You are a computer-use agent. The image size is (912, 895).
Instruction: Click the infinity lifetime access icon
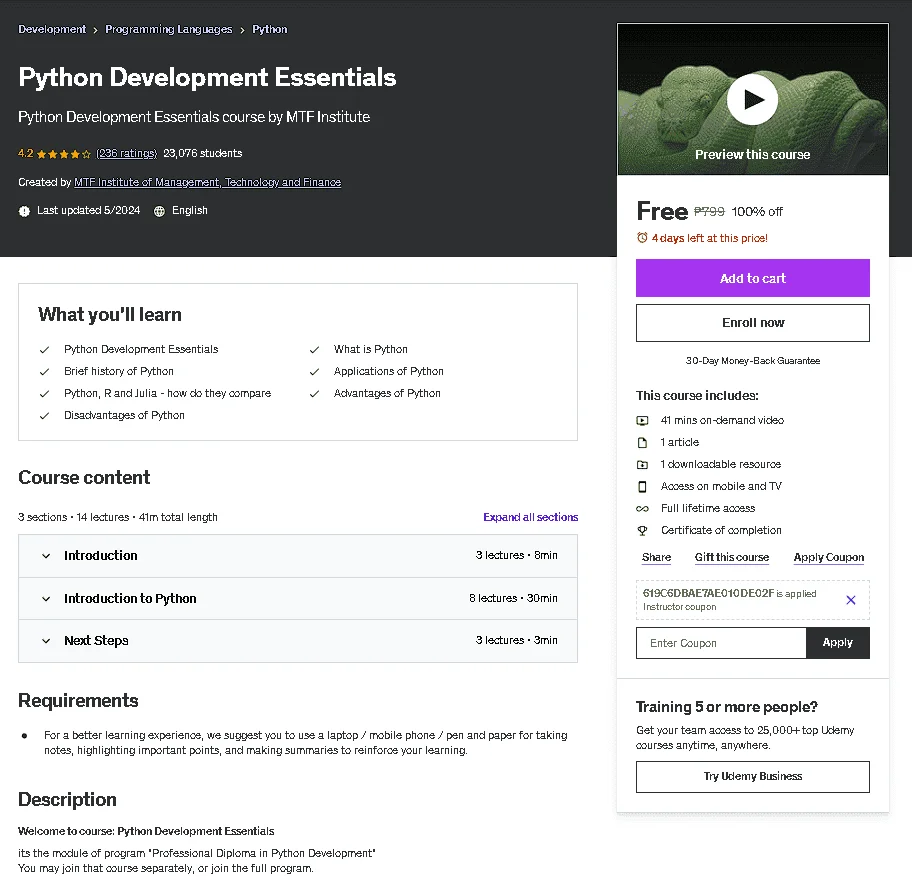(642, 509)
